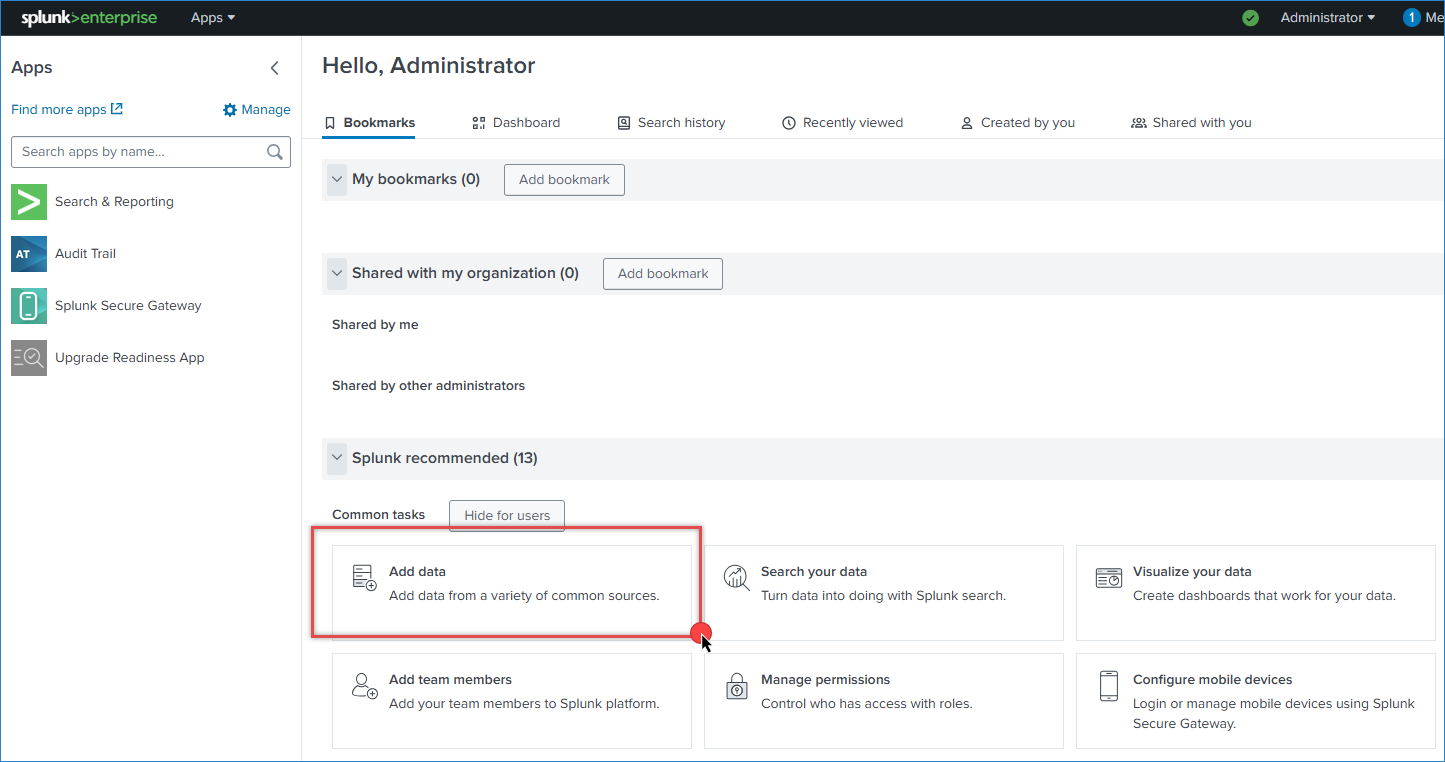Click the Search your data icon
Screen dimensions: 1445x762
[x=737, y=578]
